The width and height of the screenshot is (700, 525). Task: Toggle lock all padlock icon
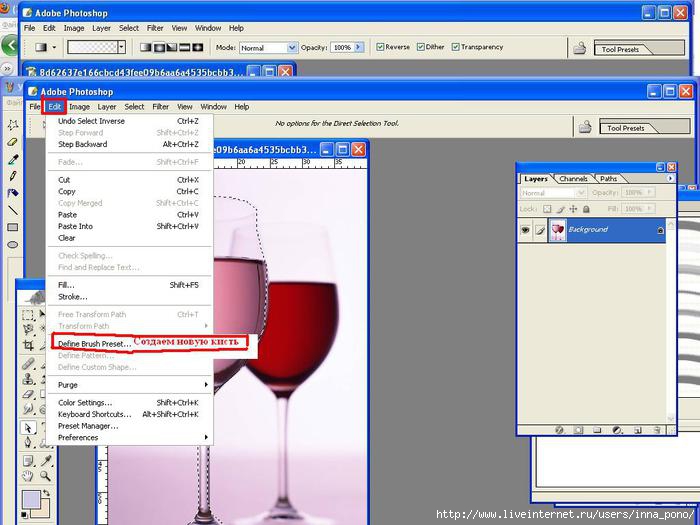587,209
